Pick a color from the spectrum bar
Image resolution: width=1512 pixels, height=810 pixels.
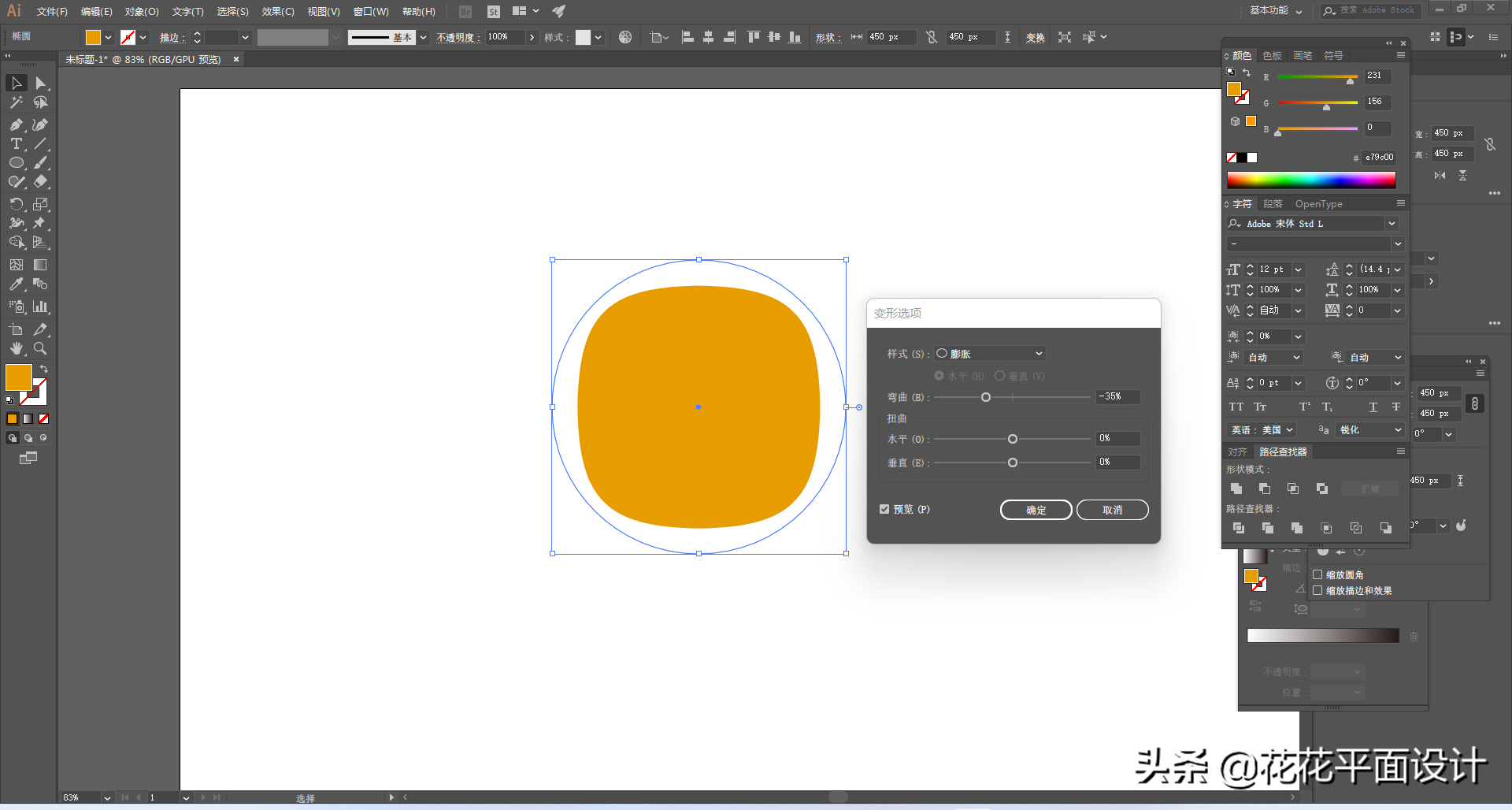[1311, 180]
